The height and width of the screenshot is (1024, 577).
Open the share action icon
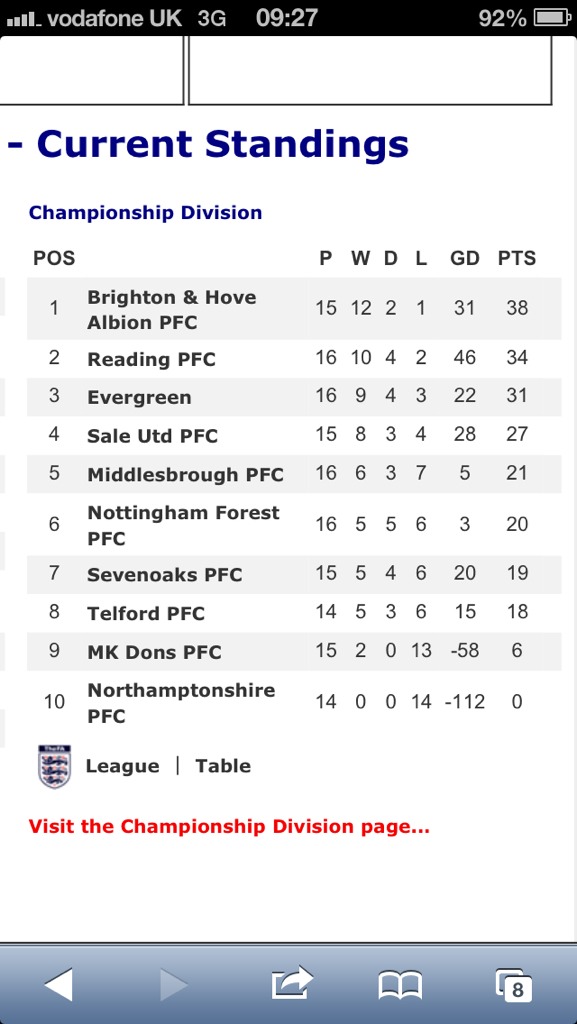click(292, 983)
